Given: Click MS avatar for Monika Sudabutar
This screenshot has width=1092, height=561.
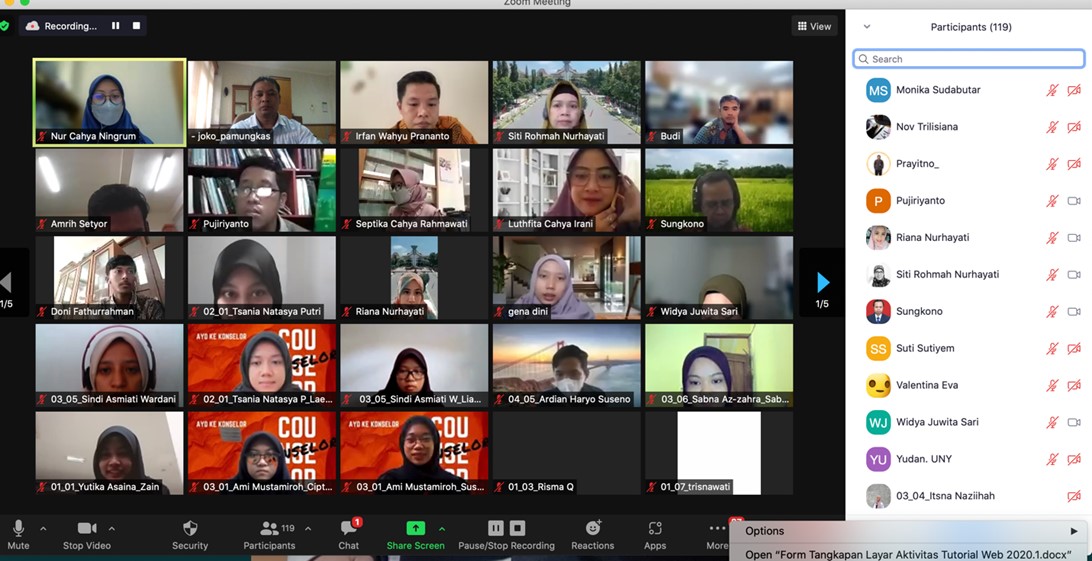Looking at the screenshot, I should point(878,90).
